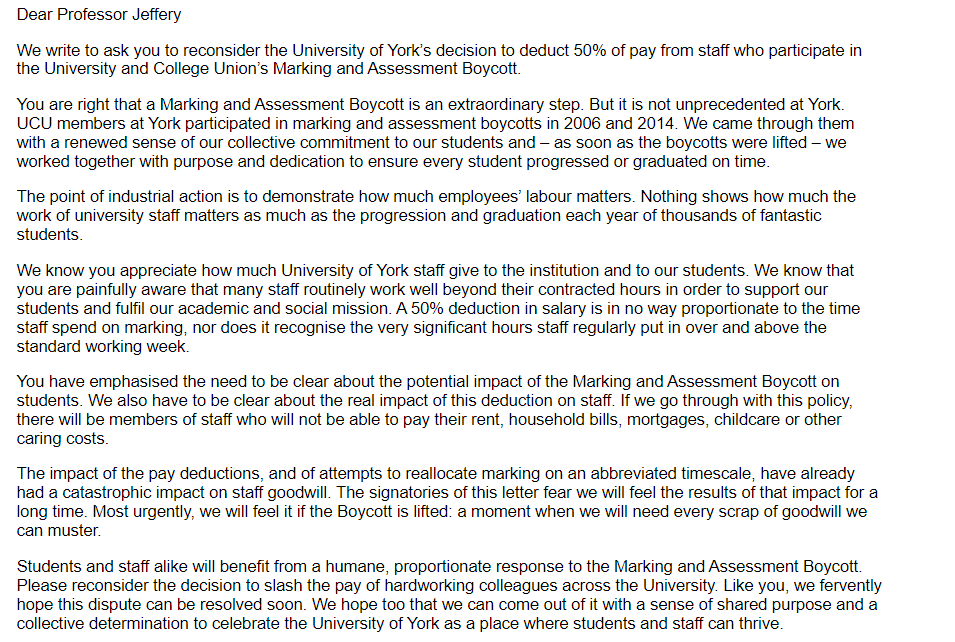Image resolution: width=955 pixels, height=642 pixels.
Task: Click the greeting "Dear Professor Jeffery"
Action: coord(99,15)
